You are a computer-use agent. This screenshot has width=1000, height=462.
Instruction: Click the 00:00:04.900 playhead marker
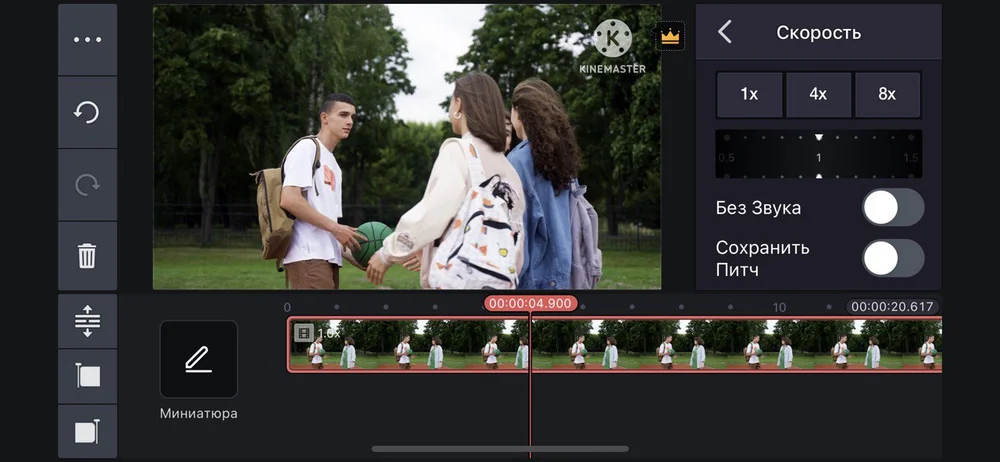click(x=531, y=304)
